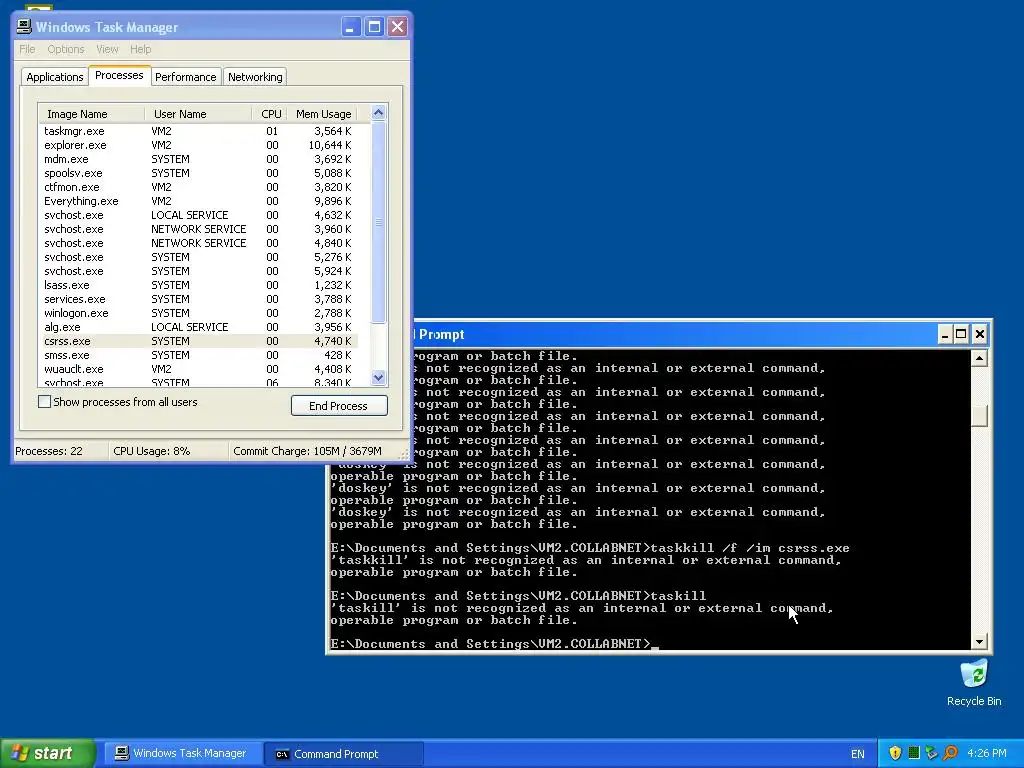The height and width of the screenshot is (768, 1024).
Task: Open the Start menu
Action: (48, 753)
